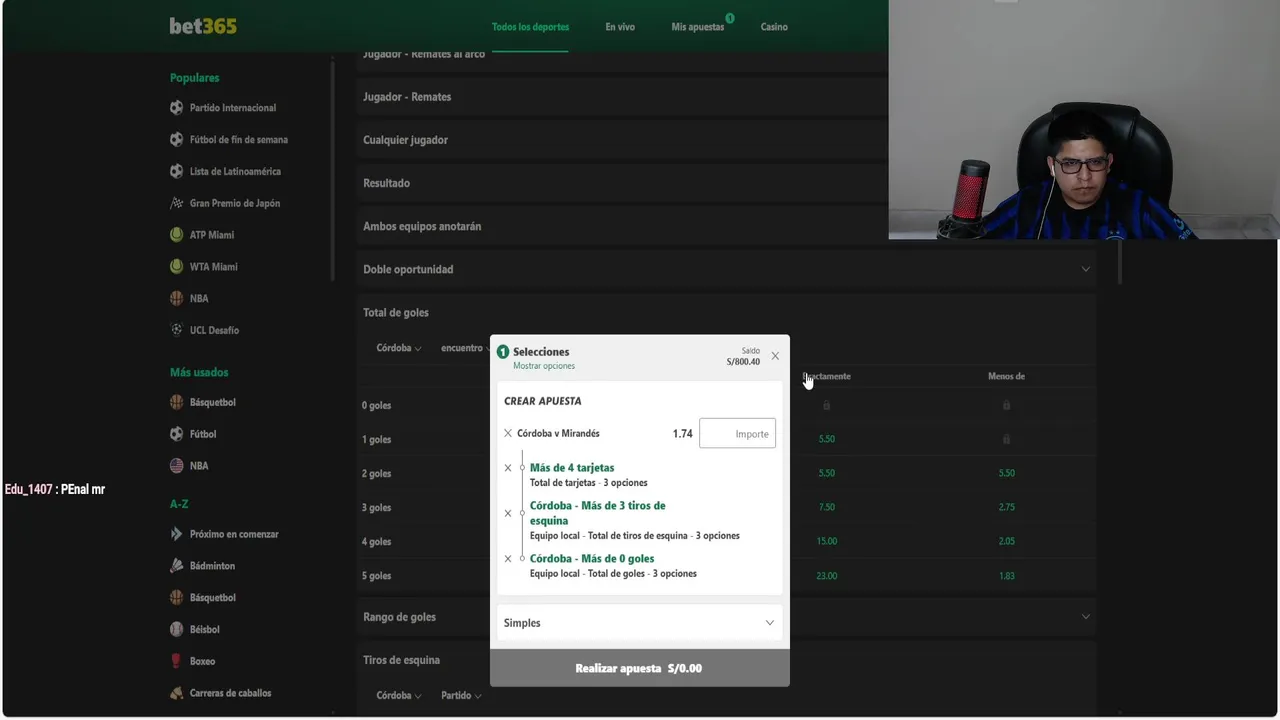Open the Resultado market

(386, 183)
